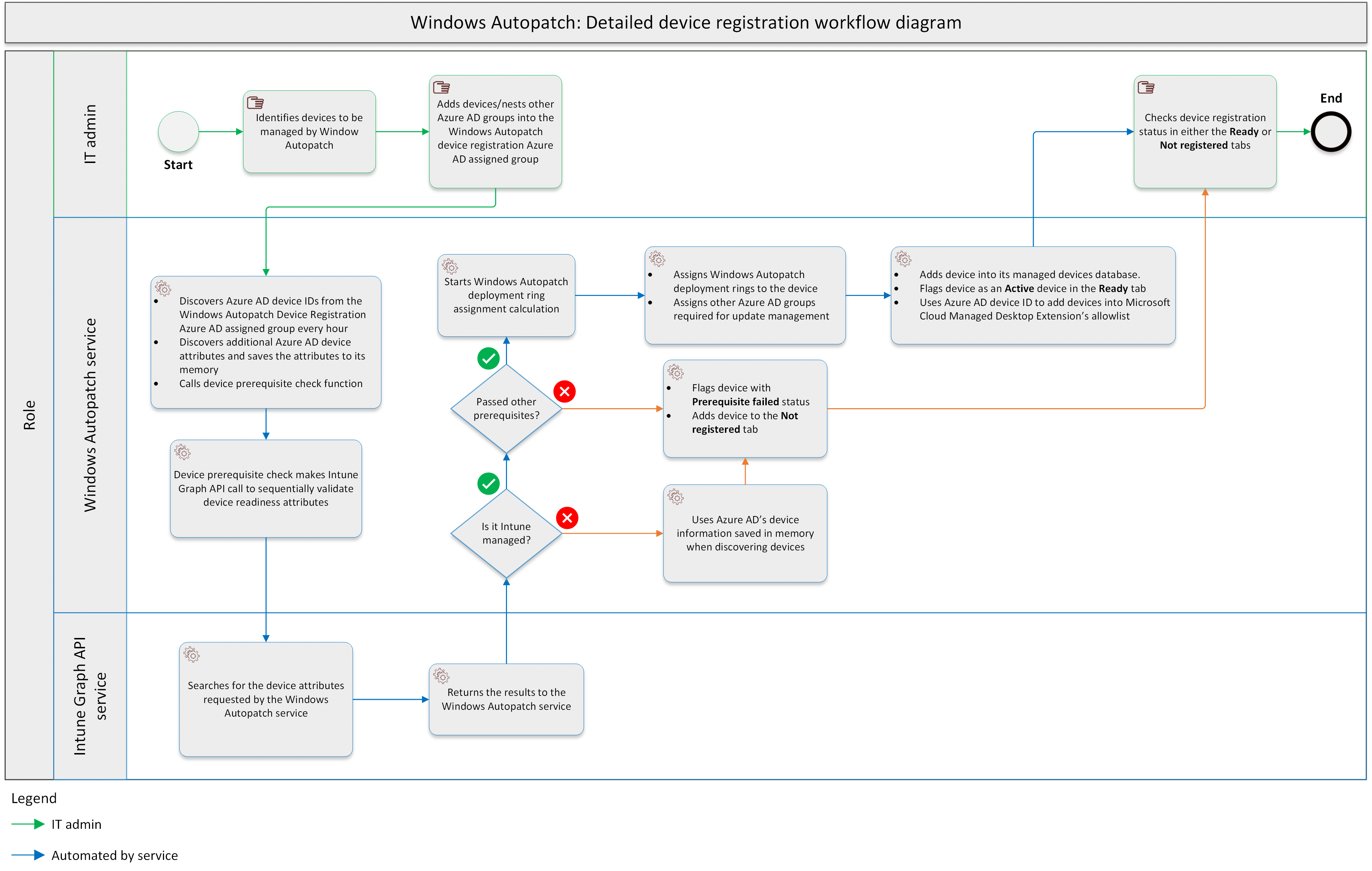Select the Is it Intune managed decision diamond
The image size is (1372, 871).
point(506,534)
